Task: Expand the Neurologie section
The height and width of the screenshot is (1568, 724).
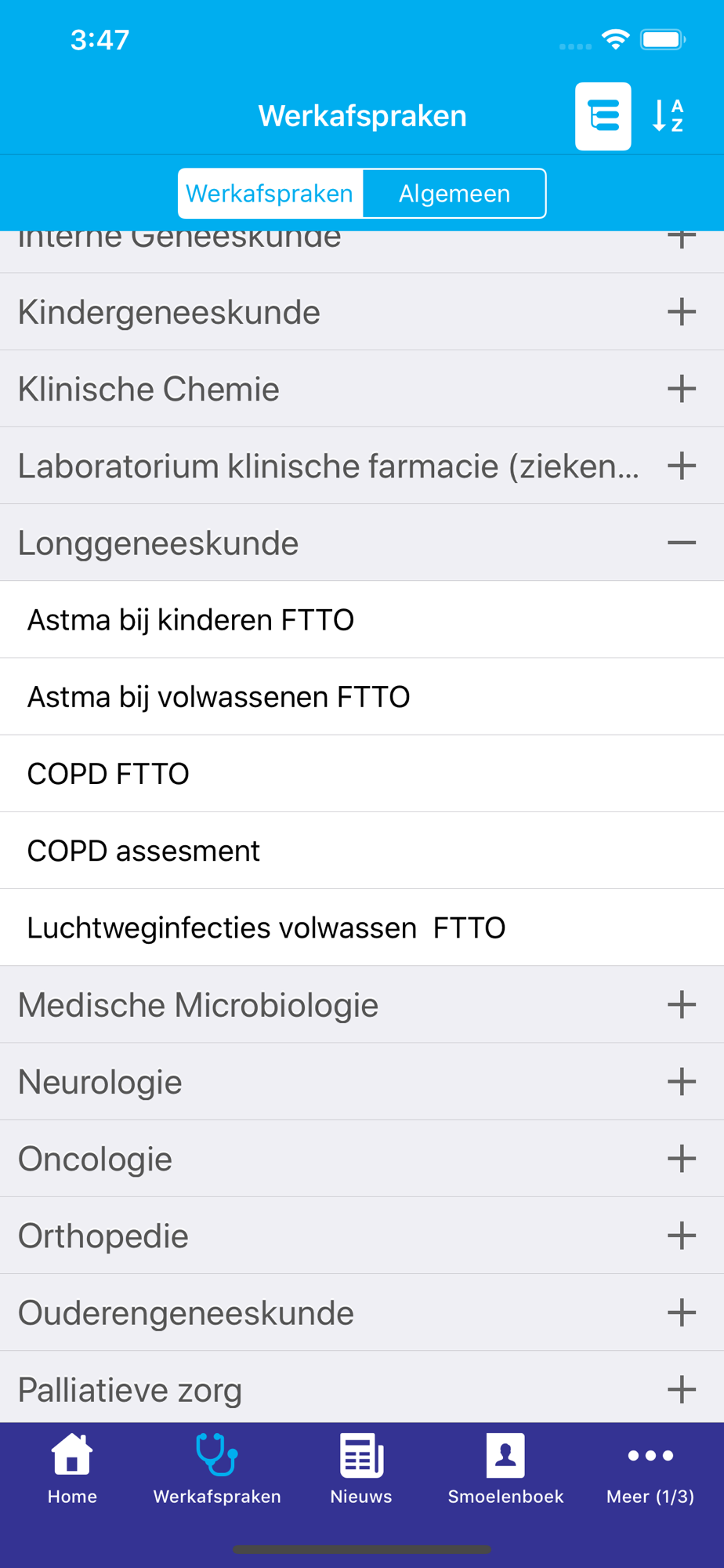Action: [682, 1082]
